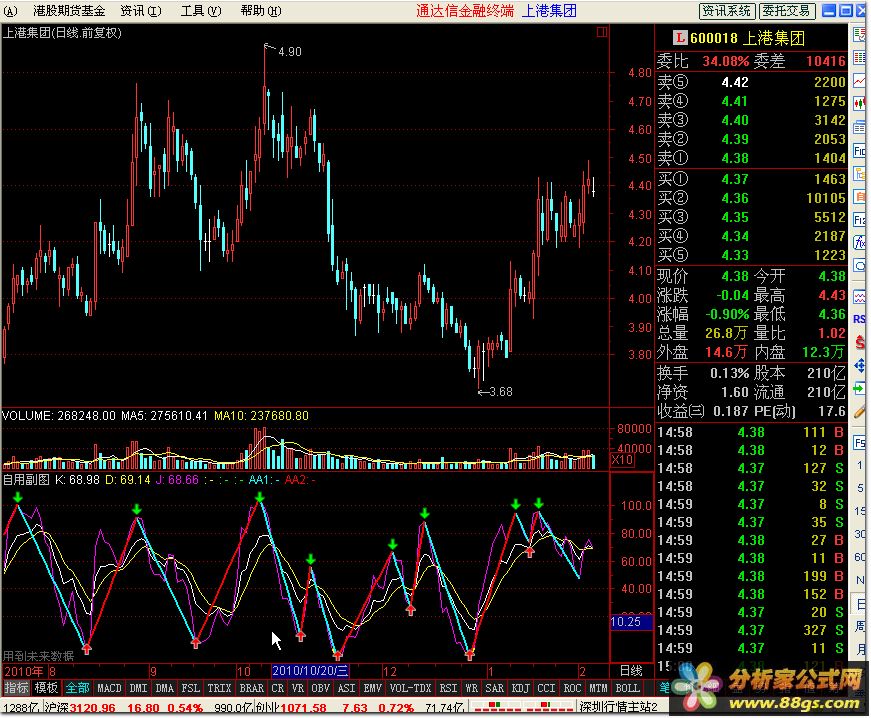
Task: Click the 10.25 cursor value box
Action: pos(631,622)
